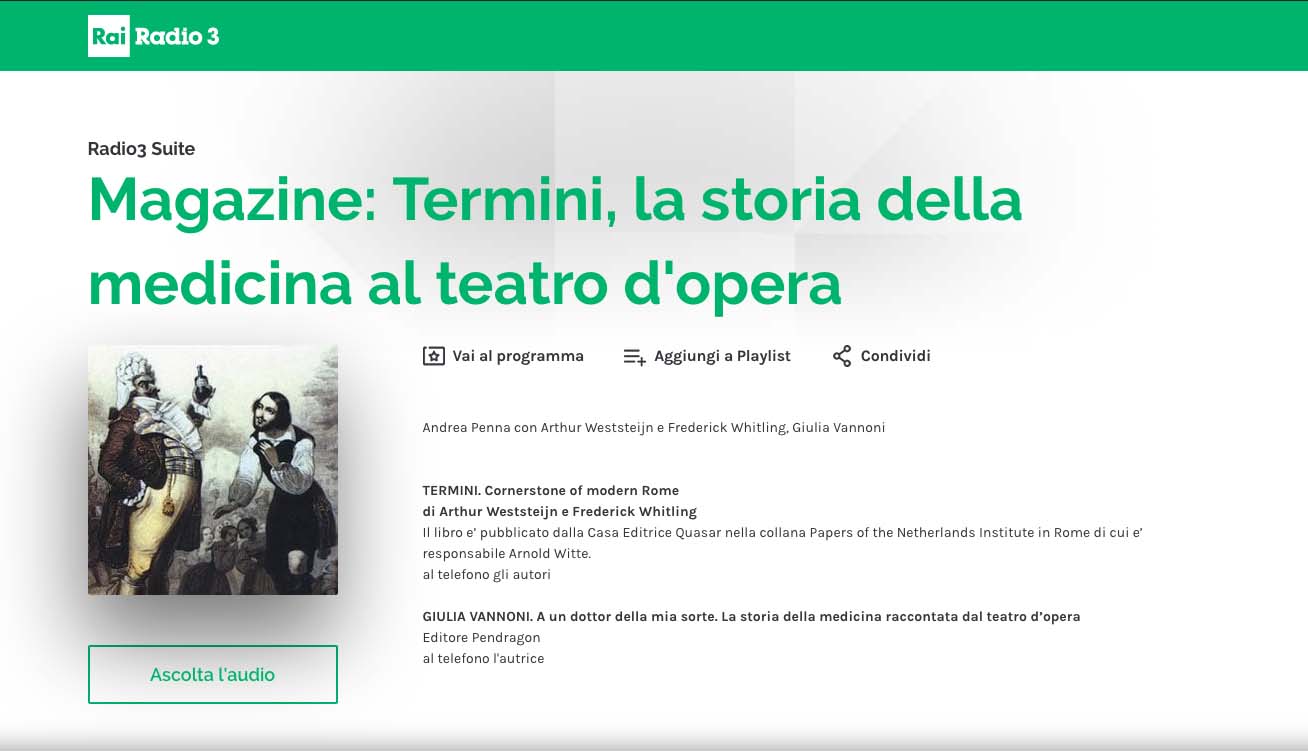Click the GIULIA VANNONI book title line

[x=751, y=617]
